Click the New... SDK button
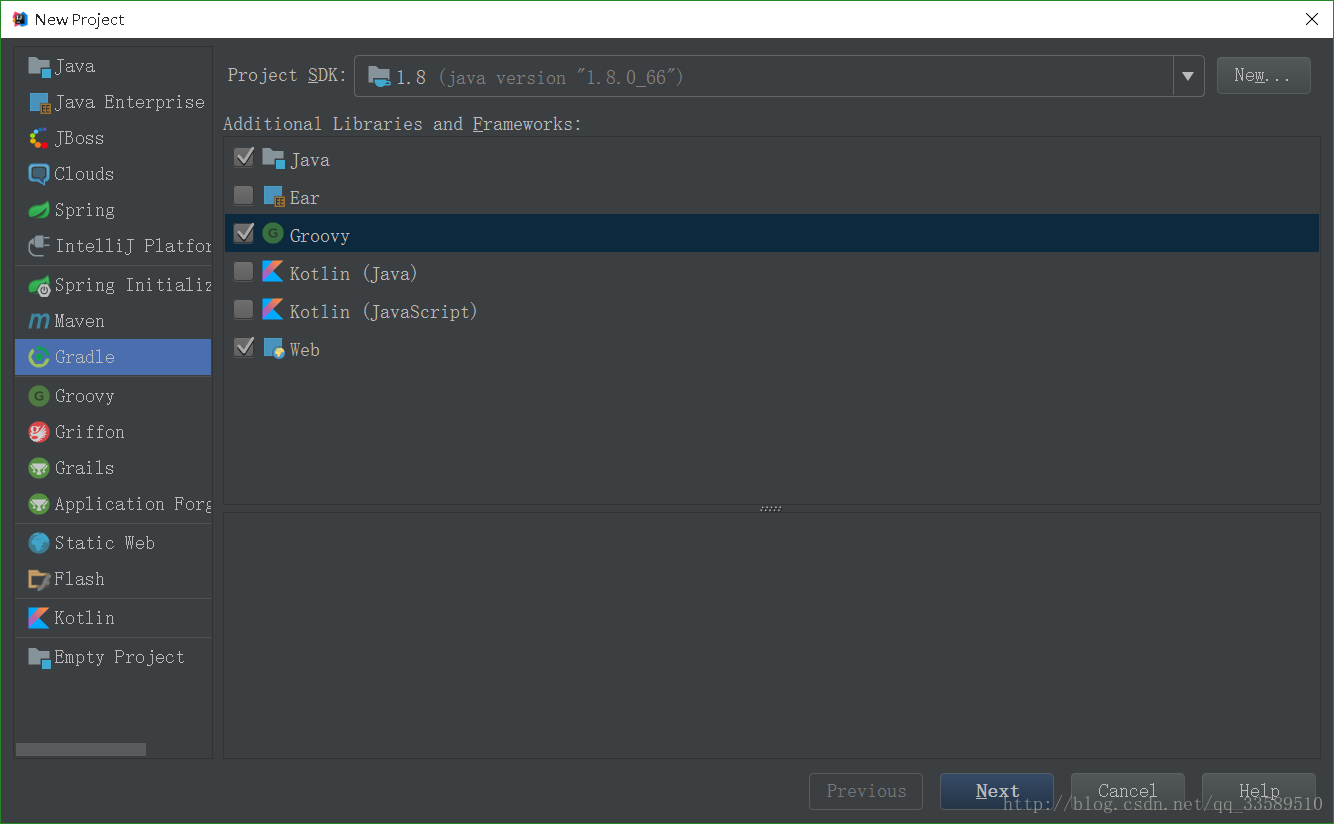The width and height of the screenshot is (1334, 824). click(x=1264, y=76)
